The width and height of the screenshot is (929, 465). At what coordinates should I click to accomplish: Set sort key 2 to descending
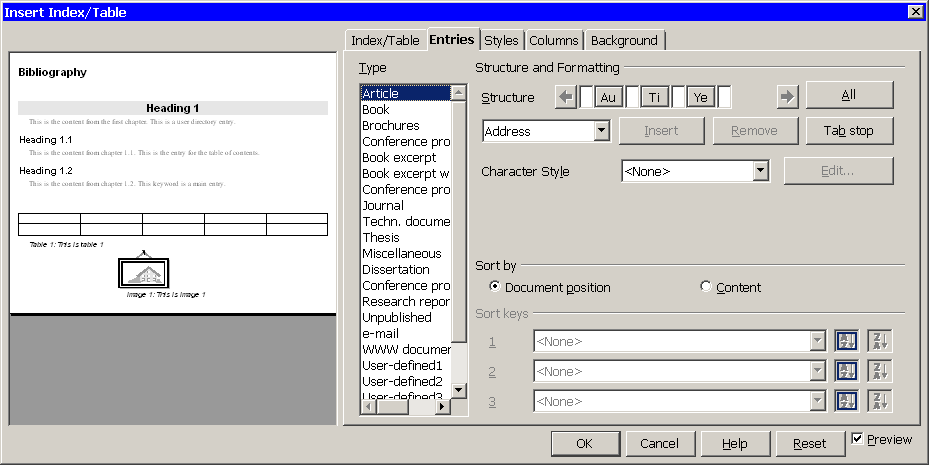(879, 371)
